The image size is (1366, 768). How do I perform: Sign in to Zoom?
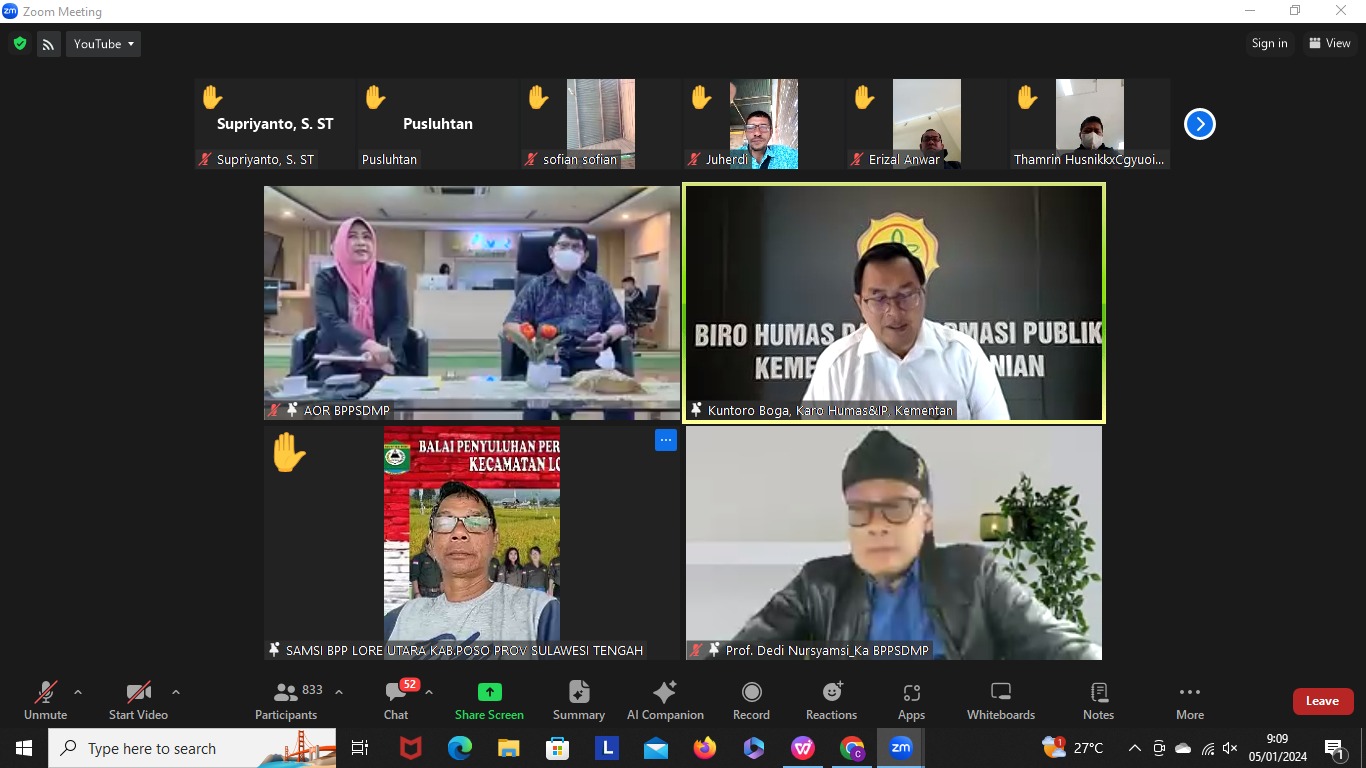click(1269, 43)
